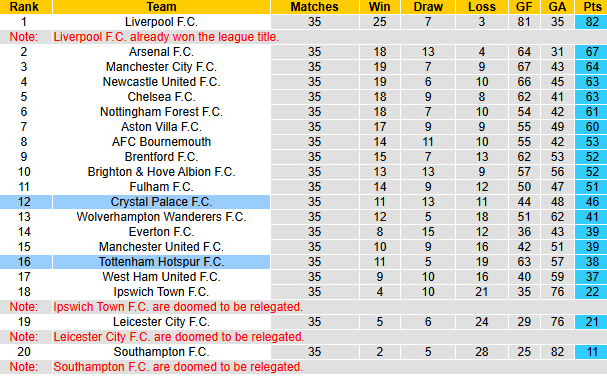Click Newcastle United F.C. team name
607x376 pixels.
161,82
